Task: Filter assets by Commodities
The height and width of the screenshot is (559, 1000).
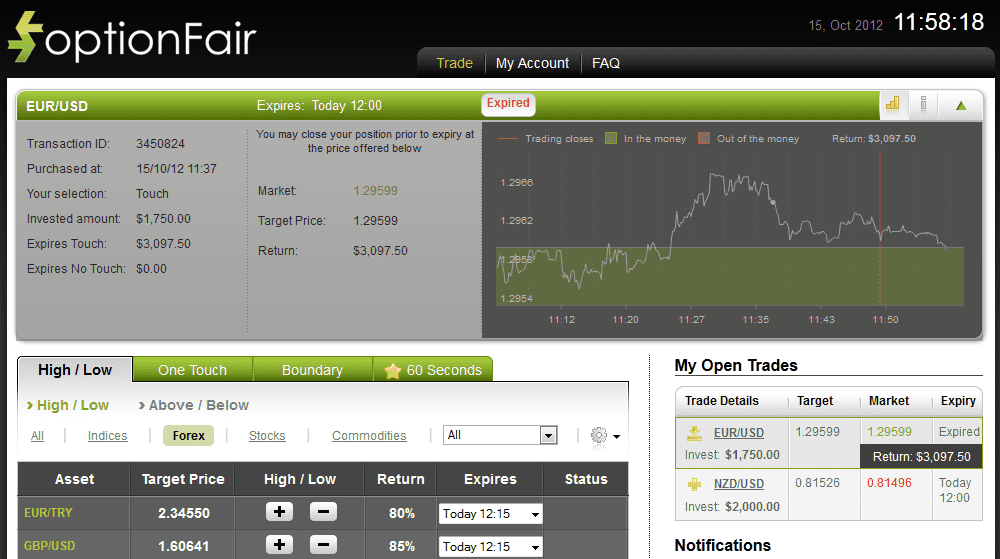Action: [369, 436]
